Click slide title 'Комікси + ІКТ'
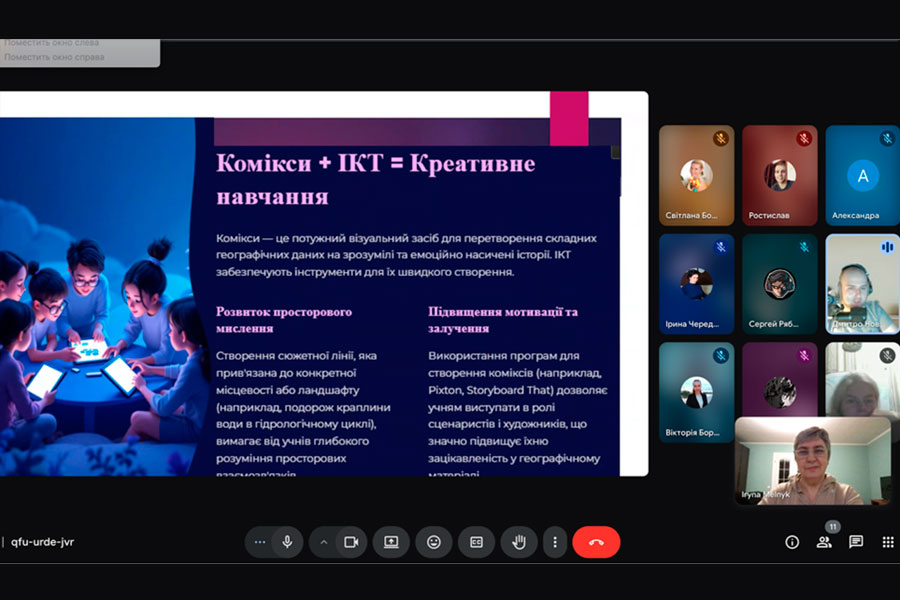Image resolution: width=900 pixels, height=600 pixels. 299,164
